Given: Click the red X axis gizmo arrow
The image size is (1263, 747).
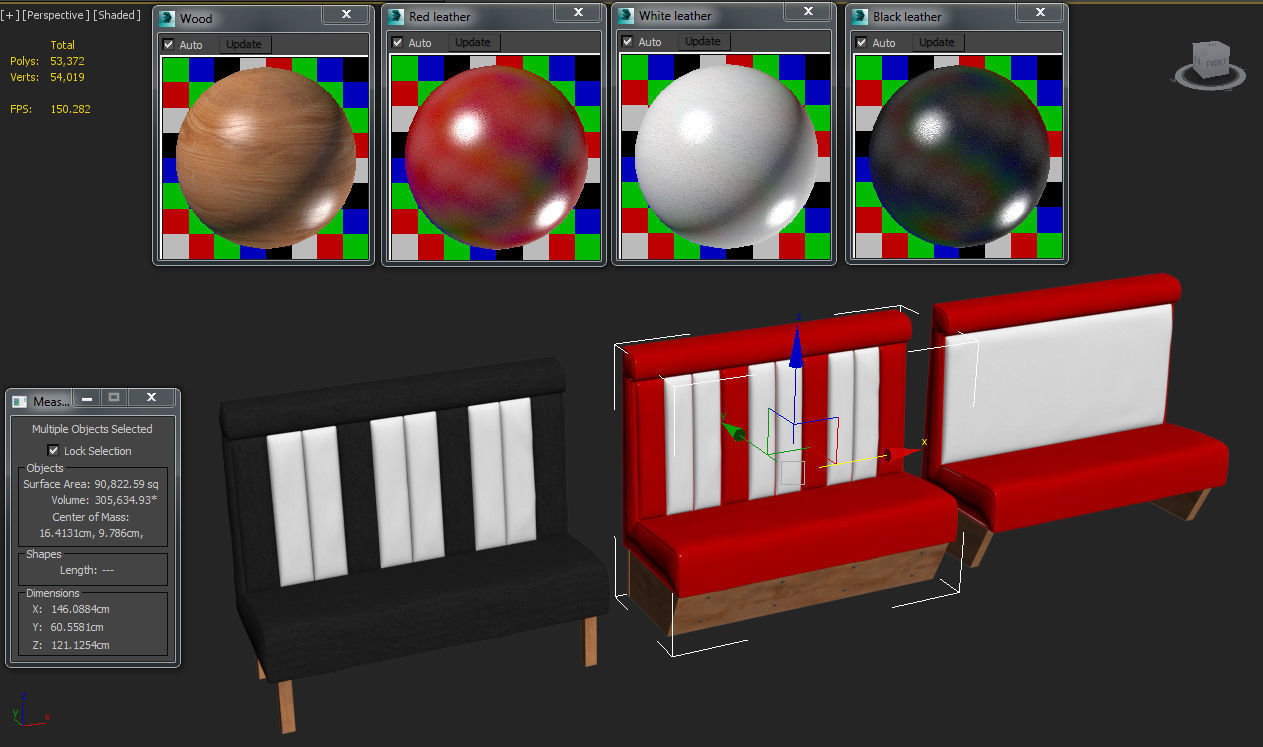Looking at the screenshot, I should click(x=902, y=455).
